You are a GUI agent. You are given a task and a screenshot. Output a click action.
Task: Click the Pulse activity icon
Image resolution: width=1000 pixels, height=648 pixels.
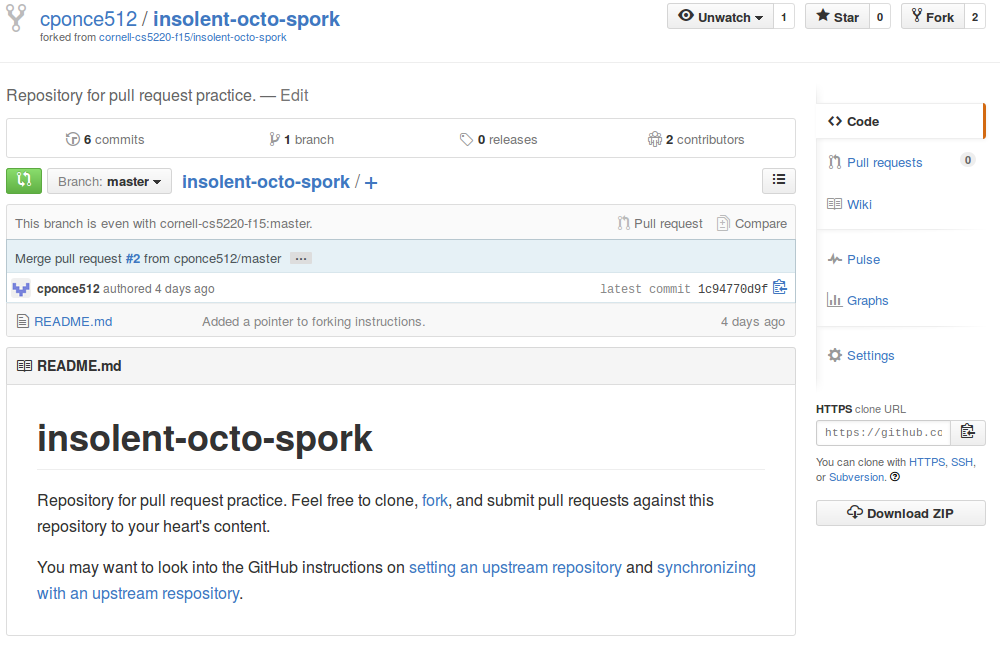(x=835, y=259)
